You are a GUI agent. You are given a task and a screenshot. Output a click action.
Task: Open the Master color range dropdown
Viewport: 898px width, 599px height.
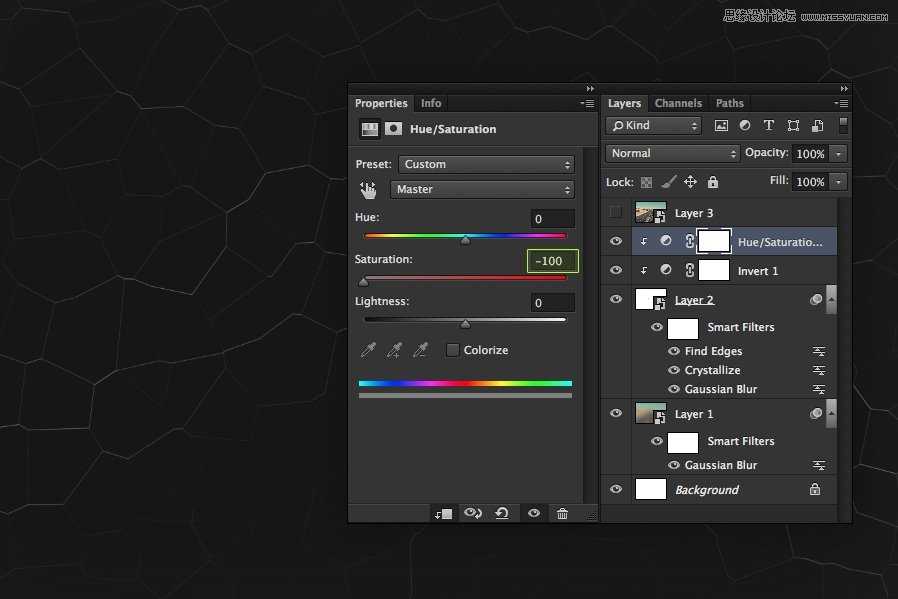(x=482, y=190)
